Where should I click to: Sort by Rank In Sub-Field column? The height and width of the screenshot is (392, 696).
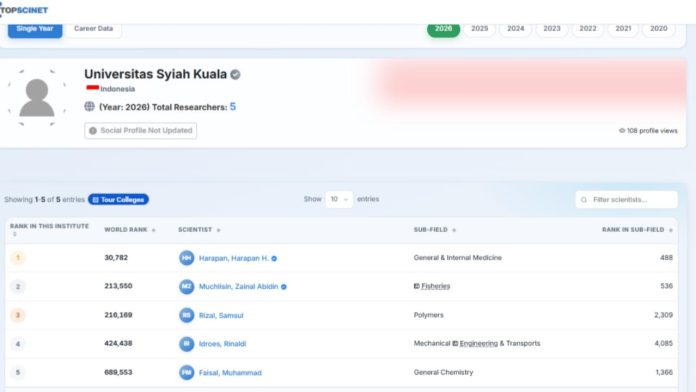pyautogui.click(x=637, y=230)
